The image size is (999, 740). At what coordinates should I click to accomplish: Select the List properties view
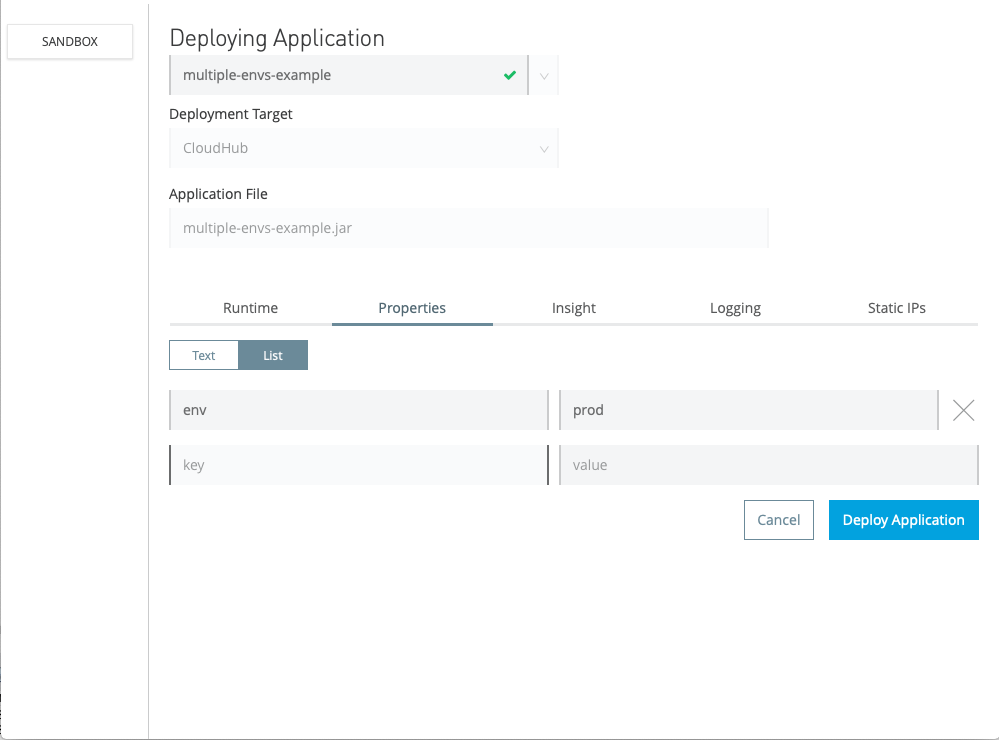[x=273, y=355]
